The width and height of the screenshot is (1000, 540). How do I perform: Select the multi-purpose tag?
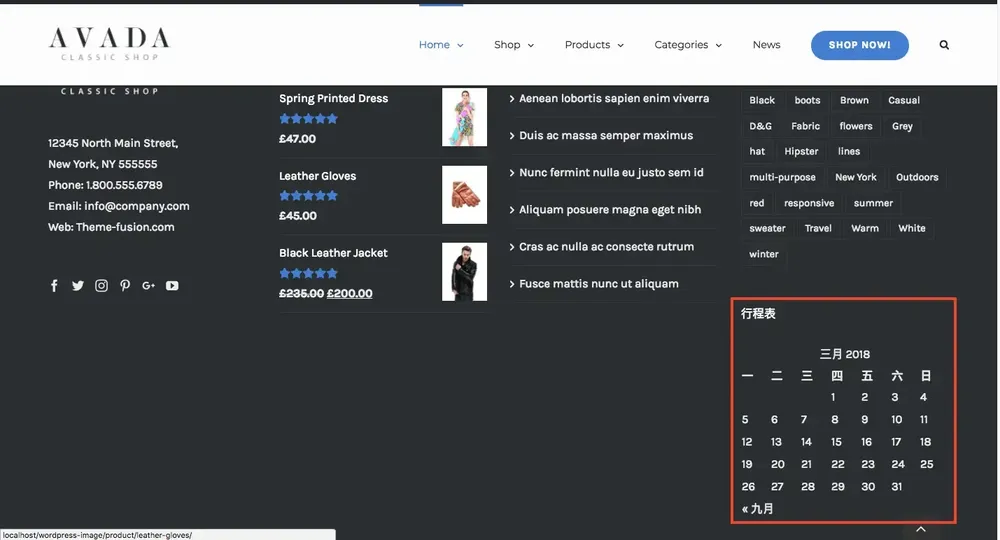pos(783,177)
